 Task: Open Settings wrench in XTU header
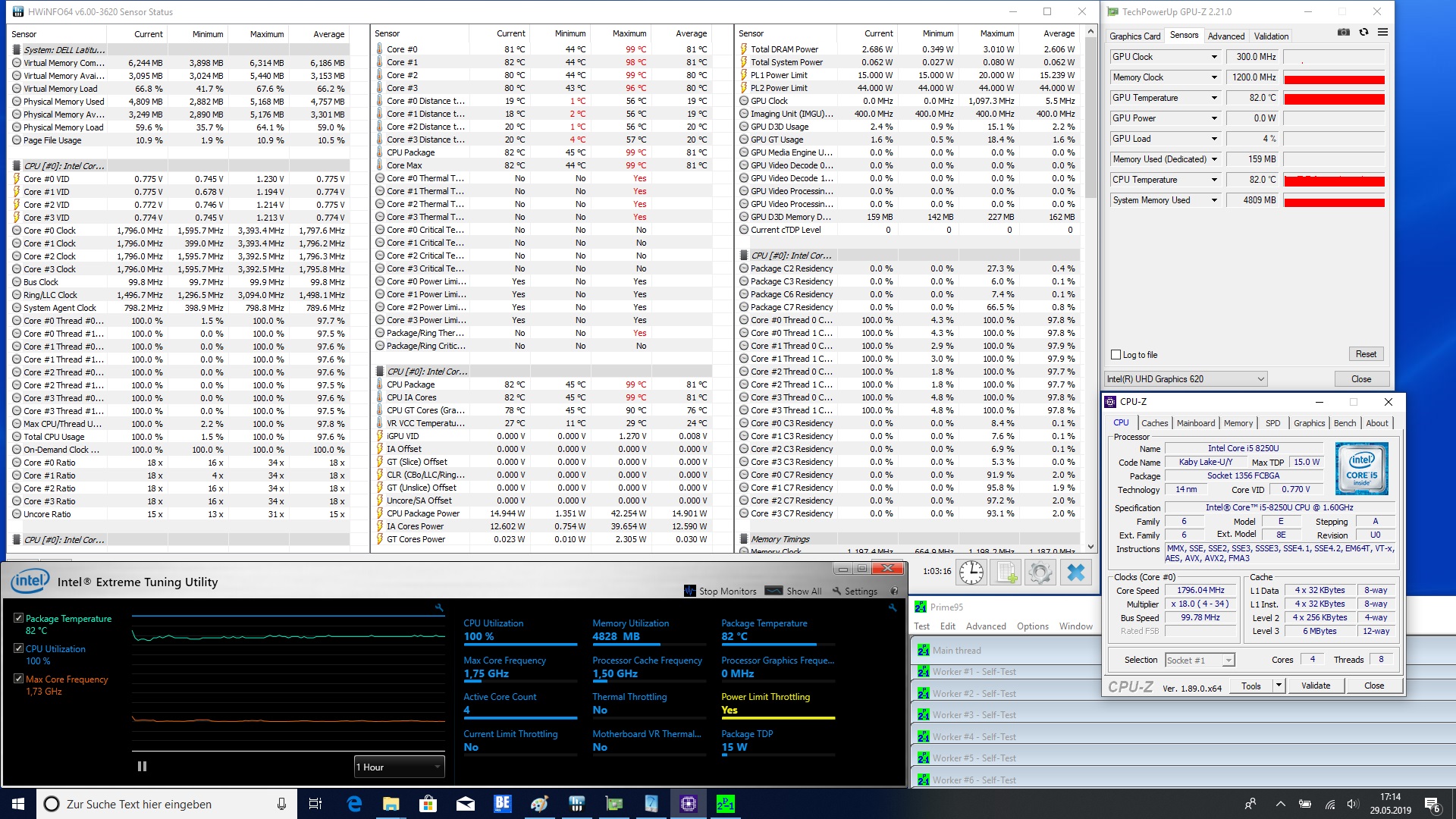click(837, 591)
